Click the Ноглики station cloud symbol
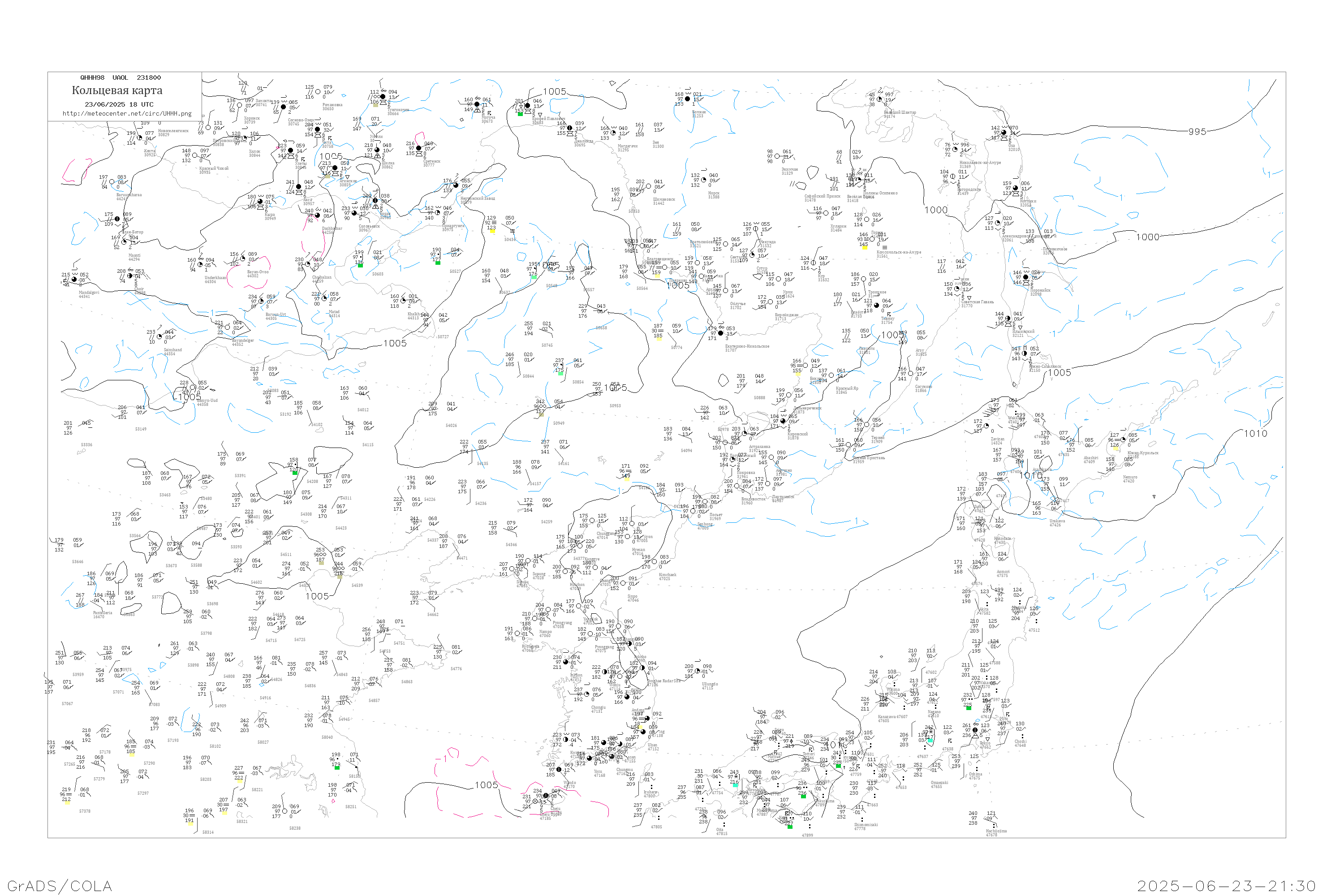 [x=1016, y=188]
